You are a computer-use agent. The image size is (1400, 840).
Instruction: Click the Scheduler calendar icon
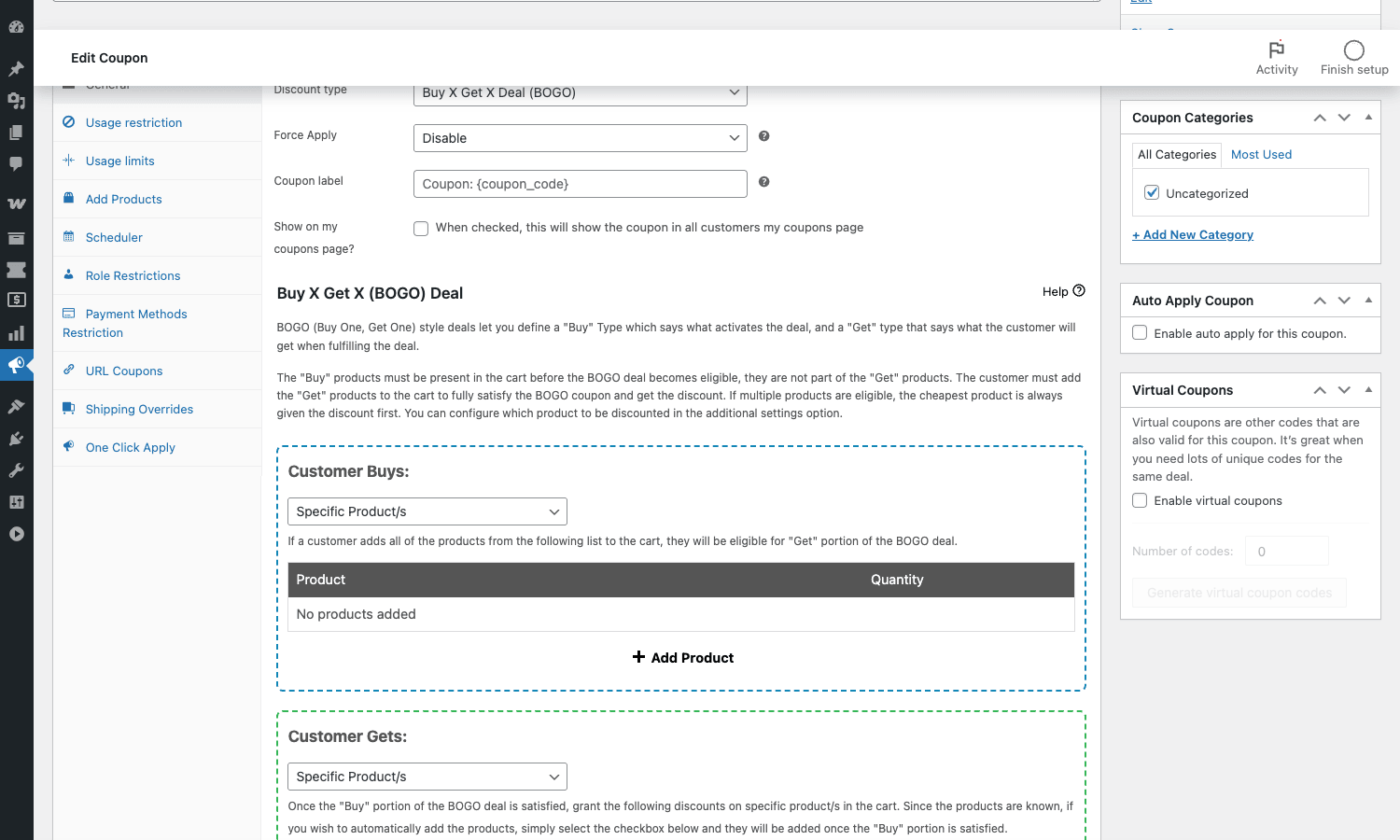(x=69, y=237)
